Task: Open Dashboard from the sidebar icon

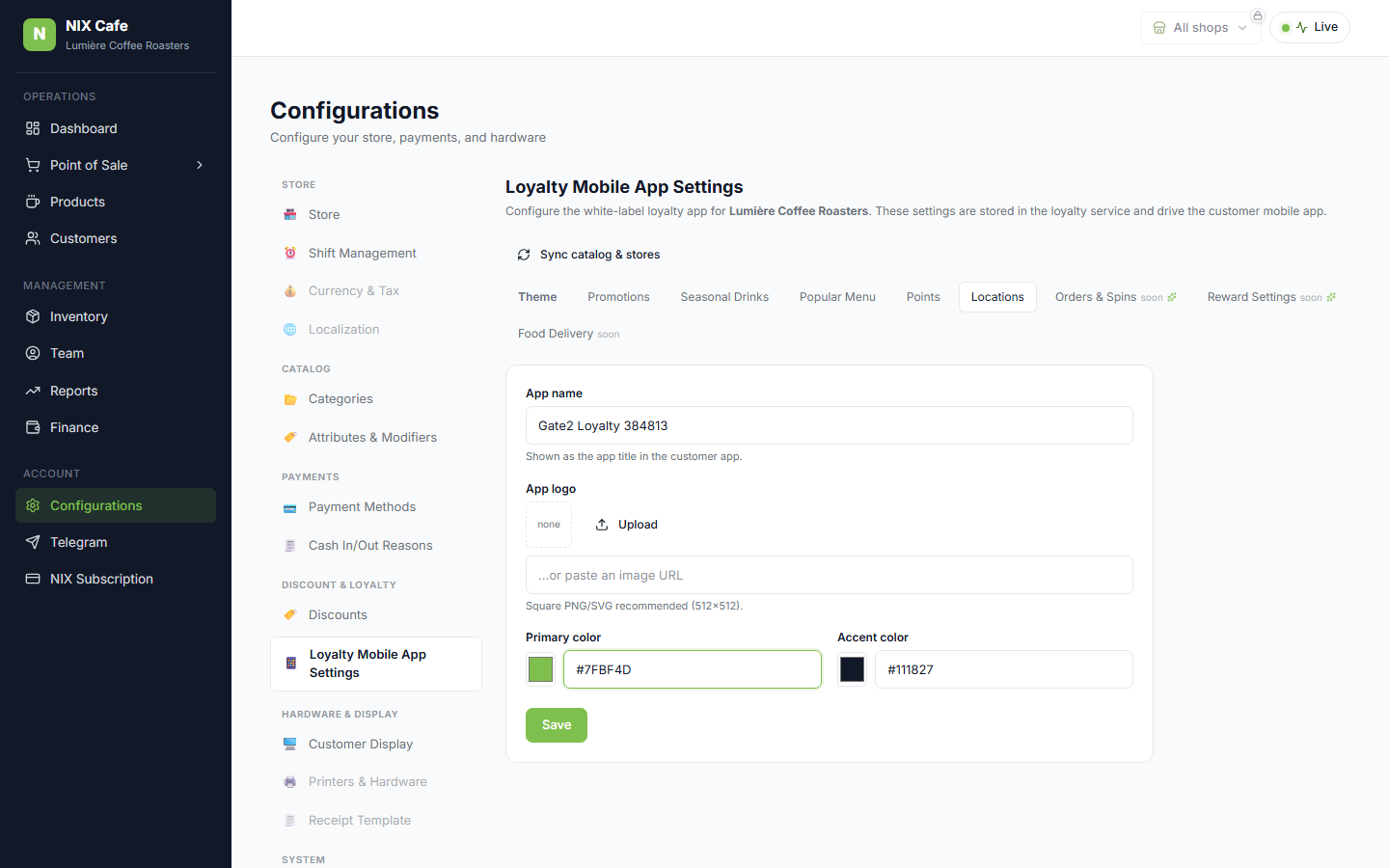Action: [33, 128]
